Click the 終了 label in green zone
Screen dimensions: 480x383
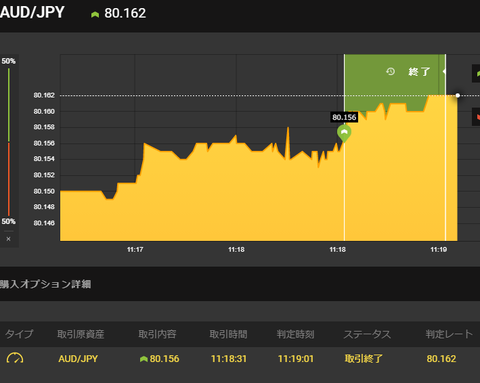pyautogui.click(x=419, y=72)
